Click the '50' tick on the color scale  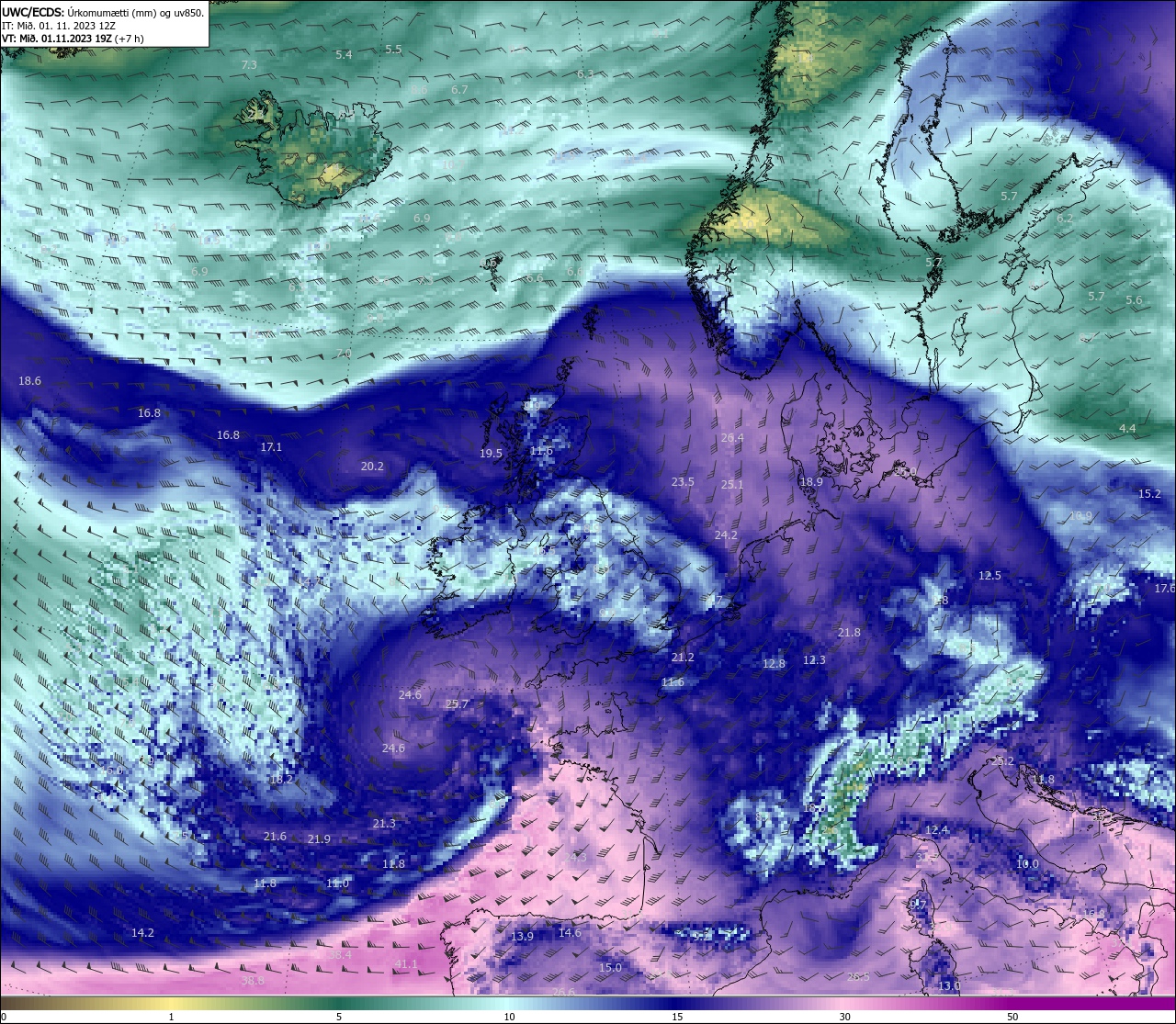[1012, 1017]
